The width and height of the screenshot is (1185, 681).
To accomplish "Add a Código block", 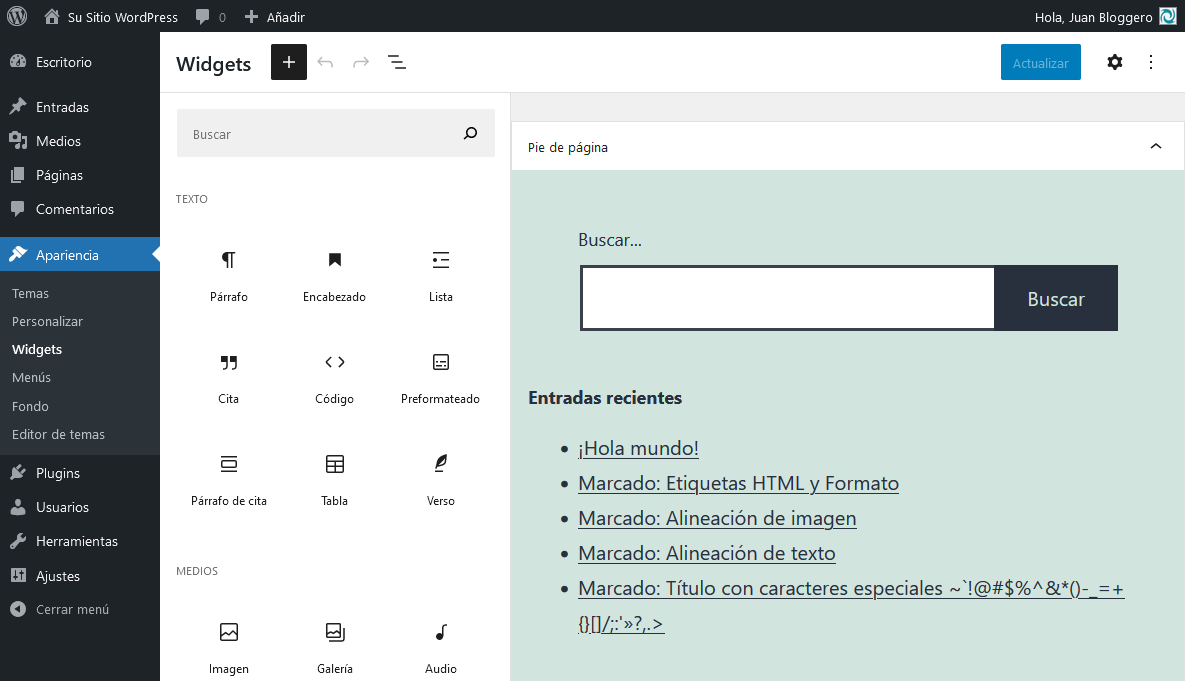I will [x=334, y=372].
